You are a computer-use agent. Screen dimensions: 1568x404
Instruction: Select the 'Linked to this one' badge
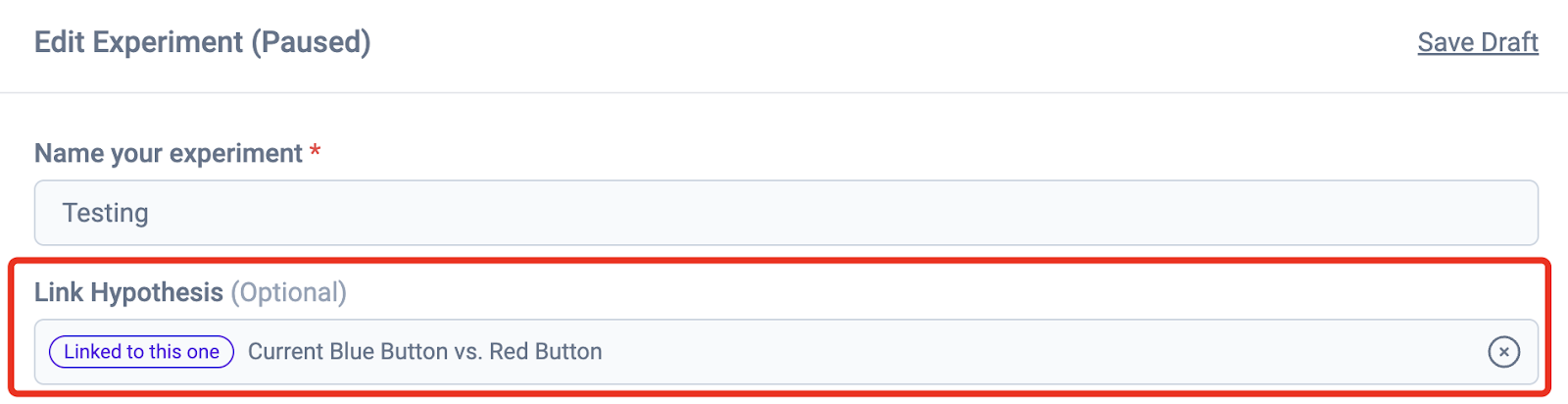point(141,352)
